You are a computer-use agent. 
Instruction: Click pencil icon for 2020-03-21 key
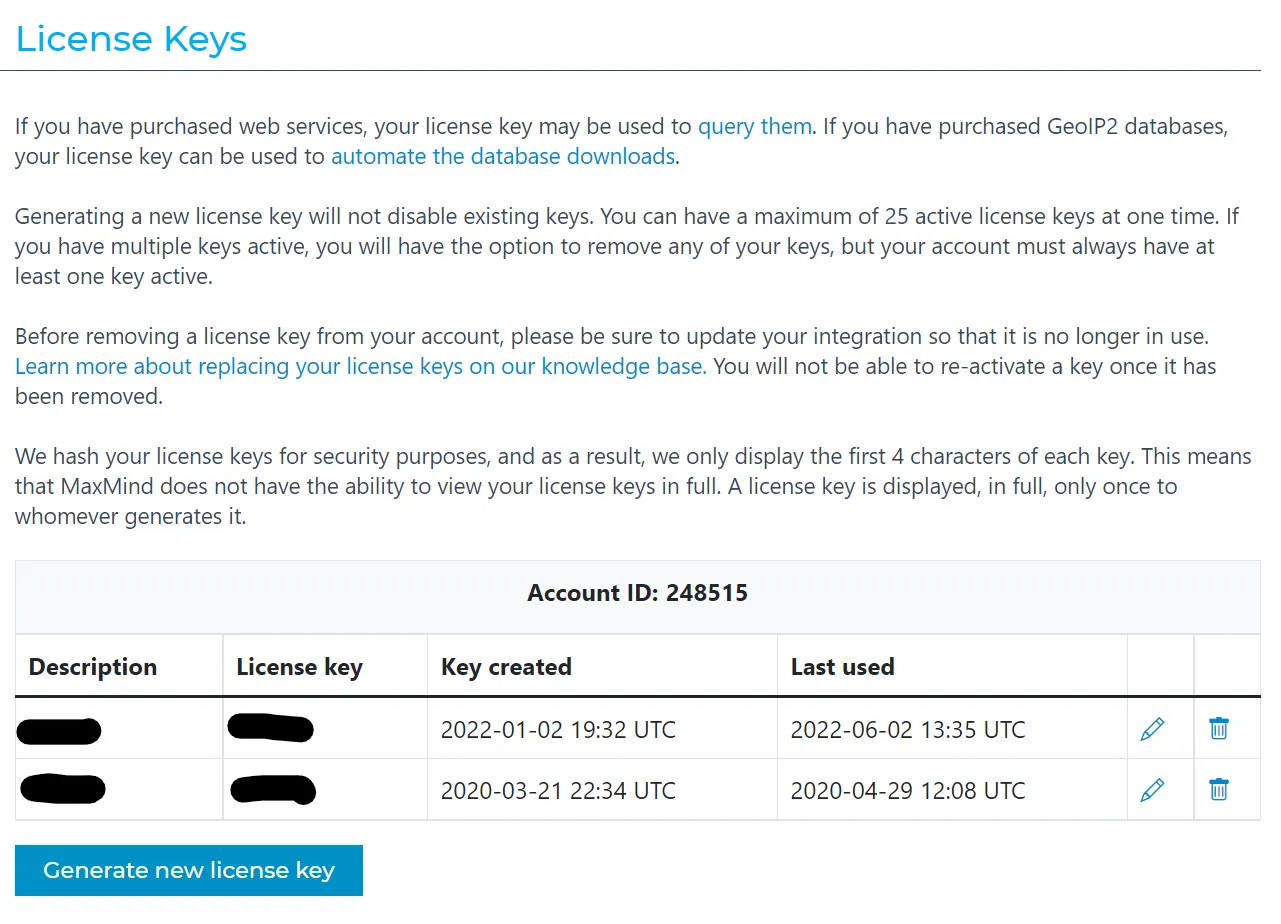pyautogui.click(x=1152, y=790)
